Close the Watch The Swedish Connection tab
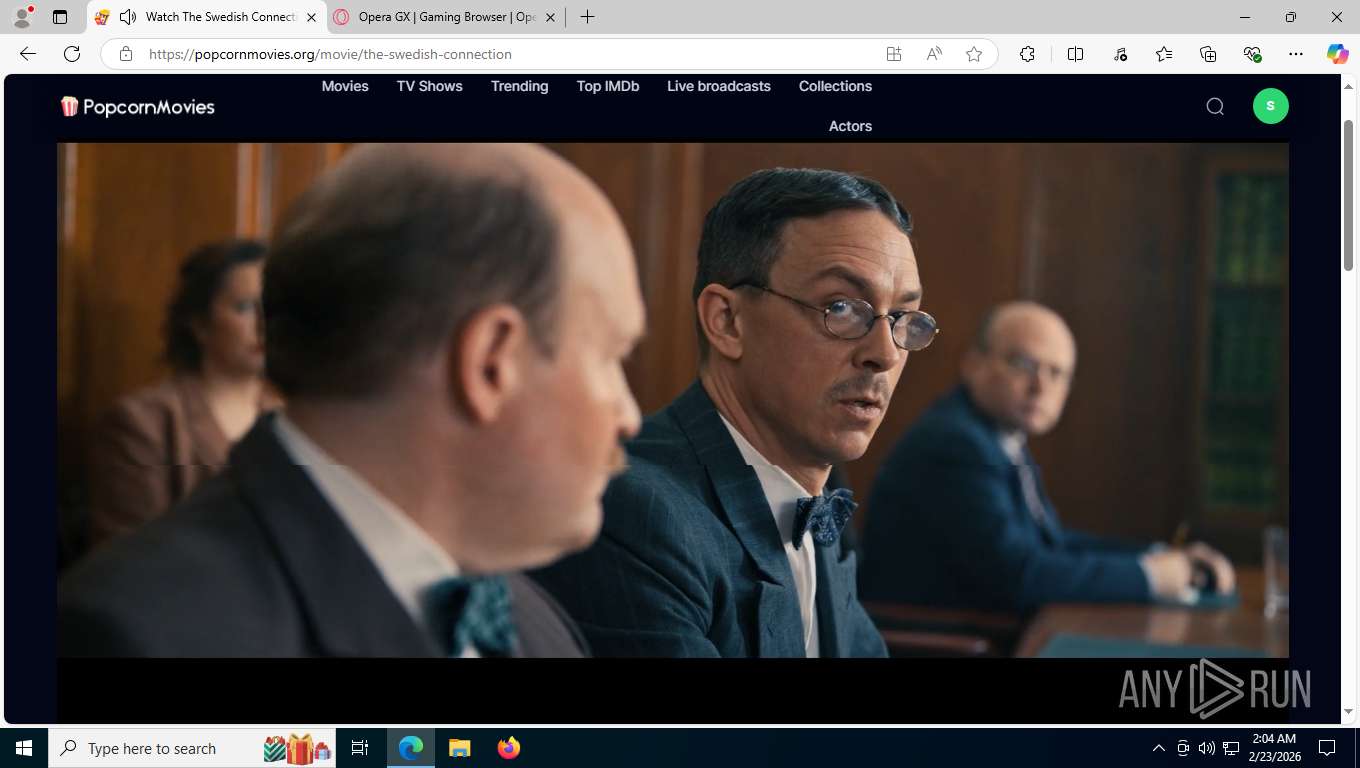1360x768 pixels. (x=311, y=17)
